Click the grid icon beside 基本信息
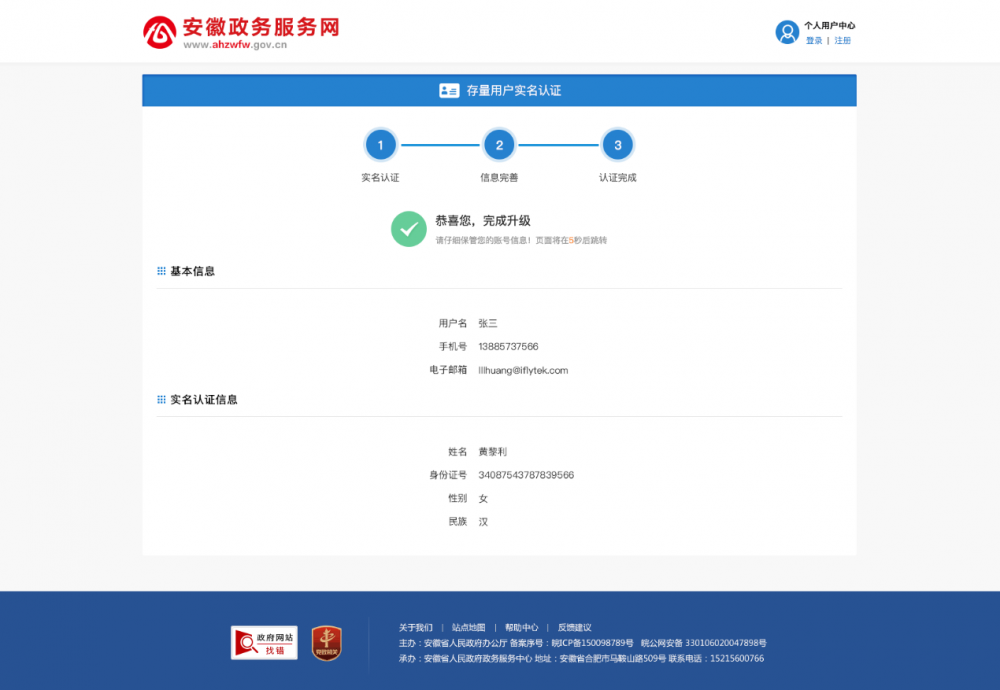This screenshot has height=690, width=1000. (x=161, y=271)
